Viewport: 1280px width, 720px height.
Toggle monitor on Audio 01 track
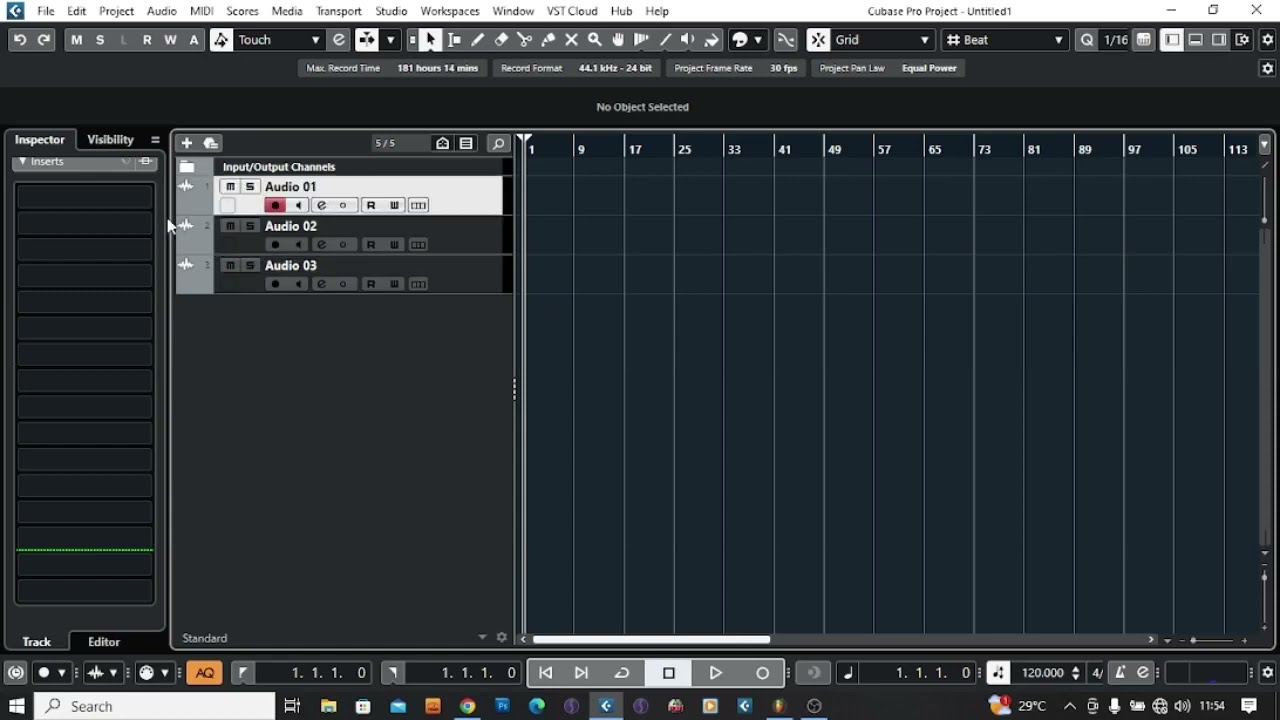click(x=298, y=205)
